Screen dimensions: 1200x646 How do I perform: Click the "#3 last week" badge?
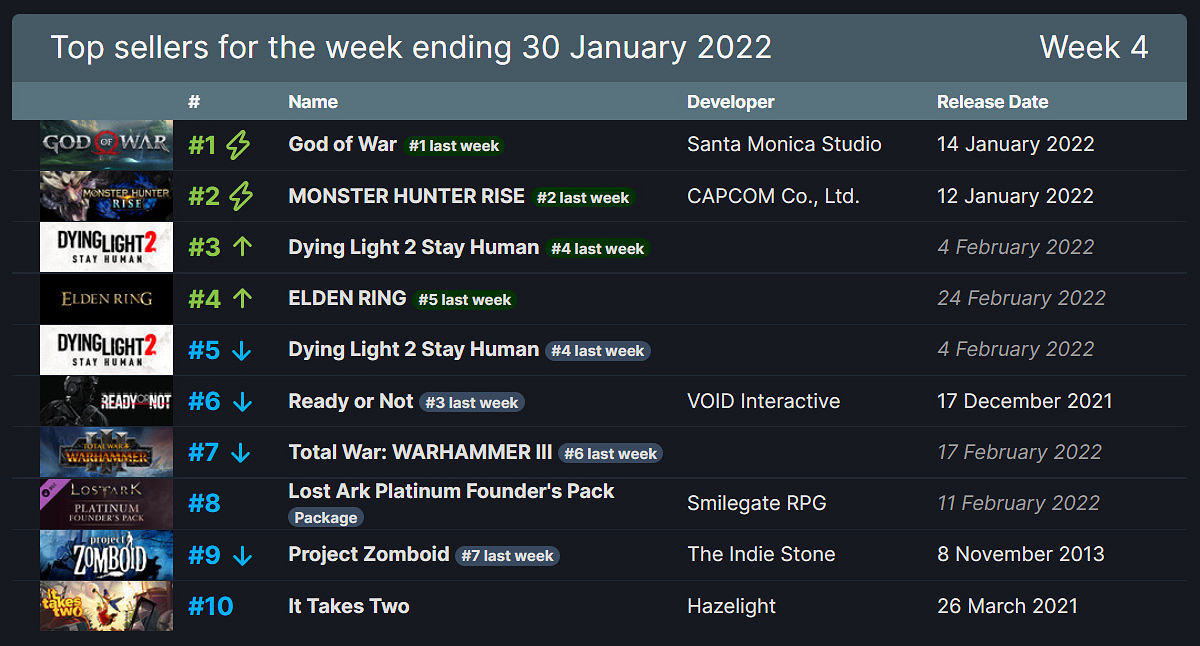tap(471, 403)
